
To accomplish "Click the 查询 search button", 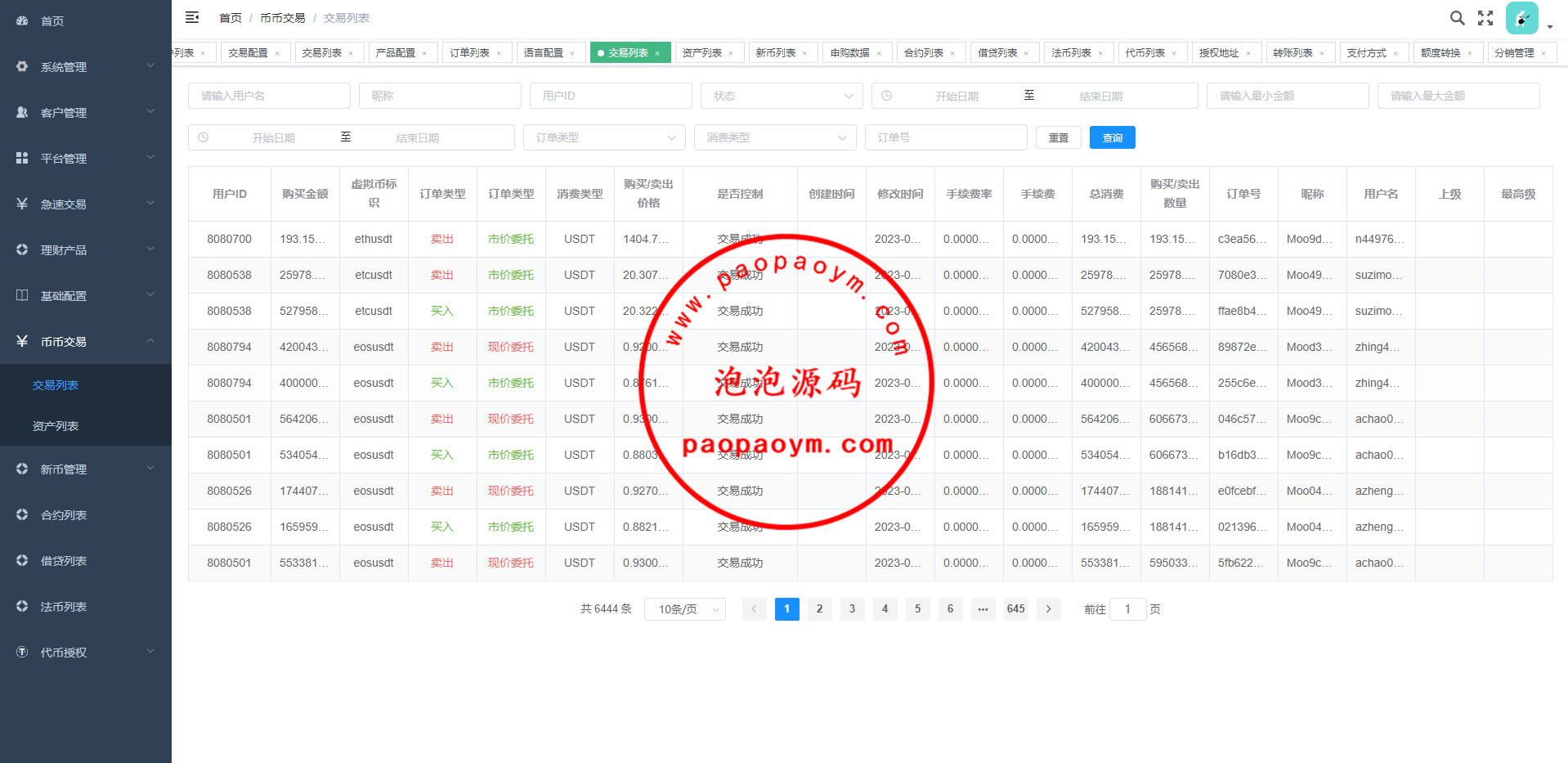I will (x=1113, y=137).
